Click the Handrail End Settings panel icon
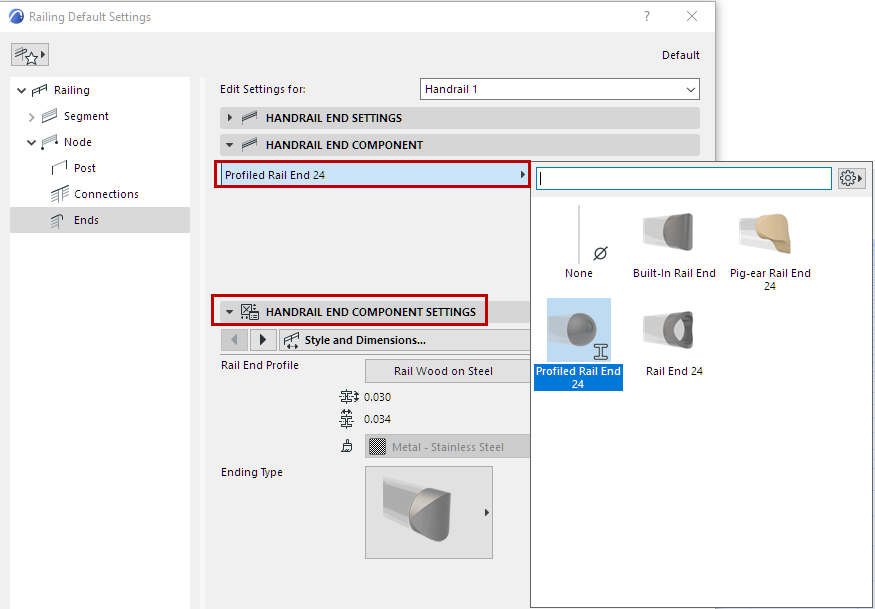Screen dimensions: 875x609 pyautogui.click(x=249, y=118)
